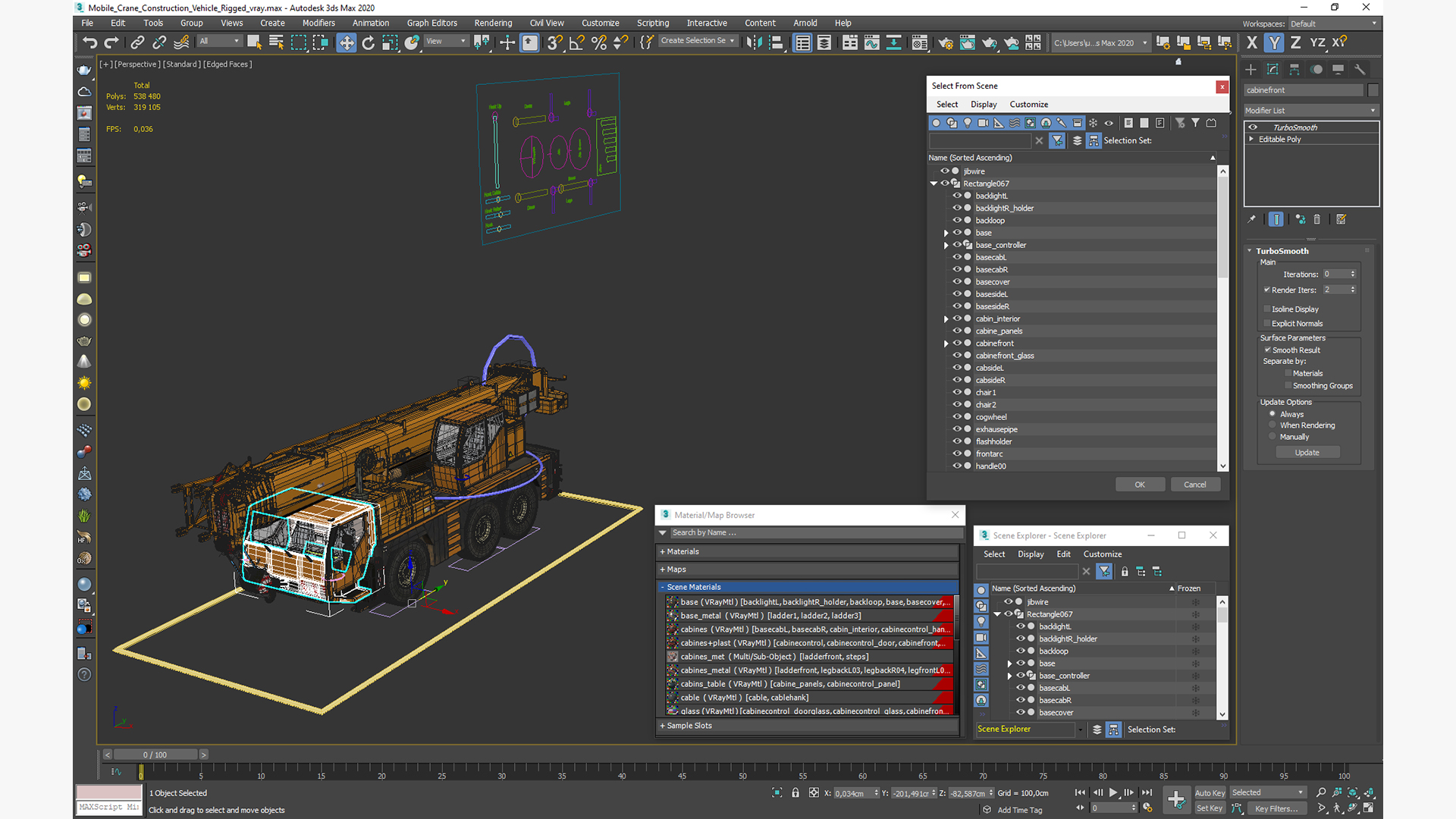Image resolution: width=1456 pixels, height=819 pixels.
Task: Open the Create tab in command panel
Action: (x=1251, y=69)
